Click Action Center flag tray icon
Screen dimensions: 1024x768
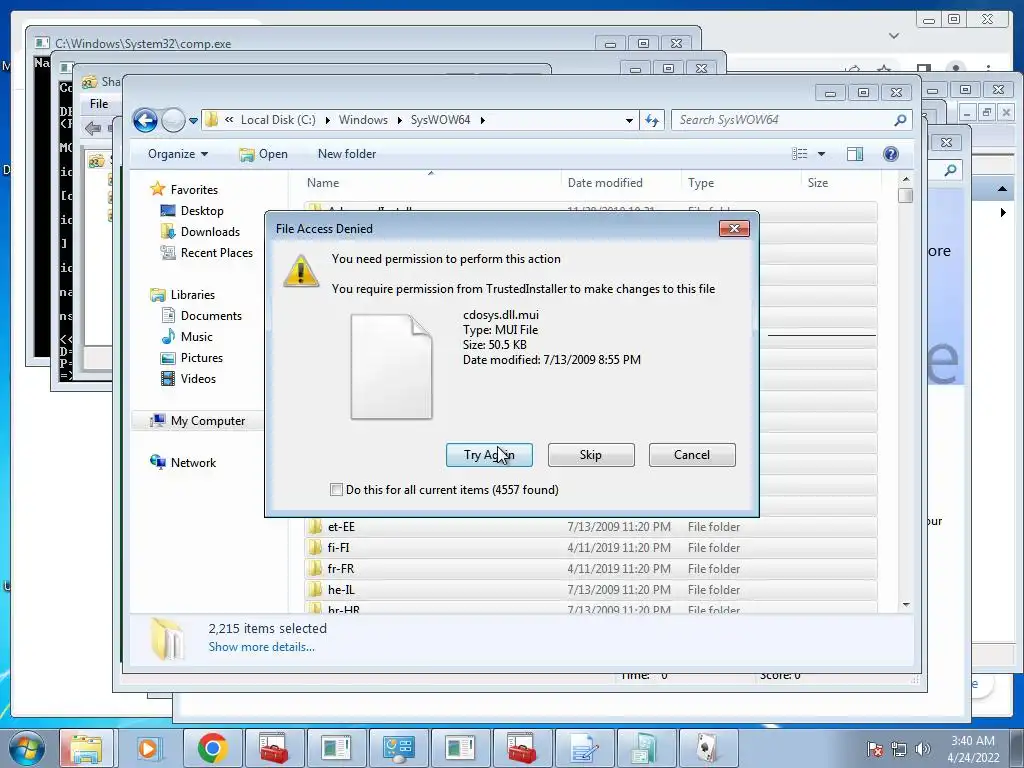click(x=875, y=749)
